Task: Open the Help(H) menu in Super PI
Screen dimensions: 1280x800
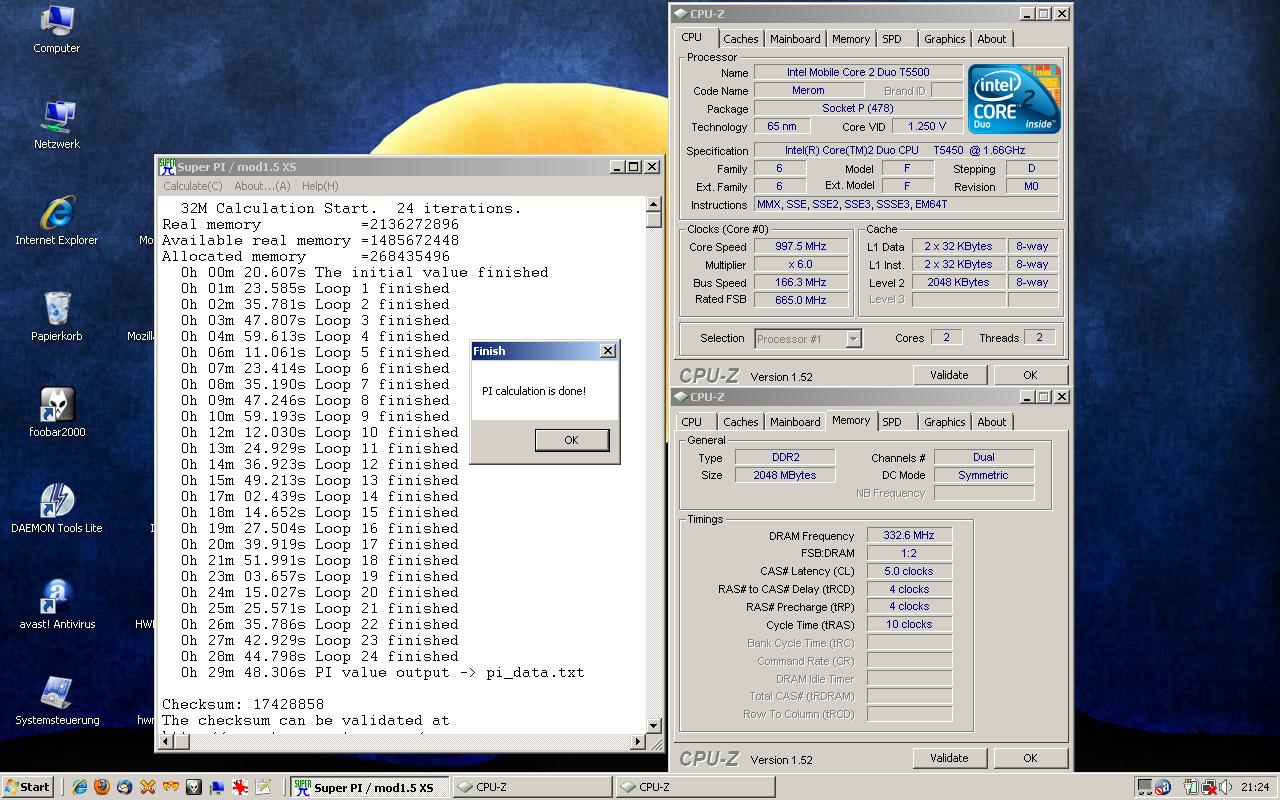Action: pyautogui.click(x=320, y=186)
